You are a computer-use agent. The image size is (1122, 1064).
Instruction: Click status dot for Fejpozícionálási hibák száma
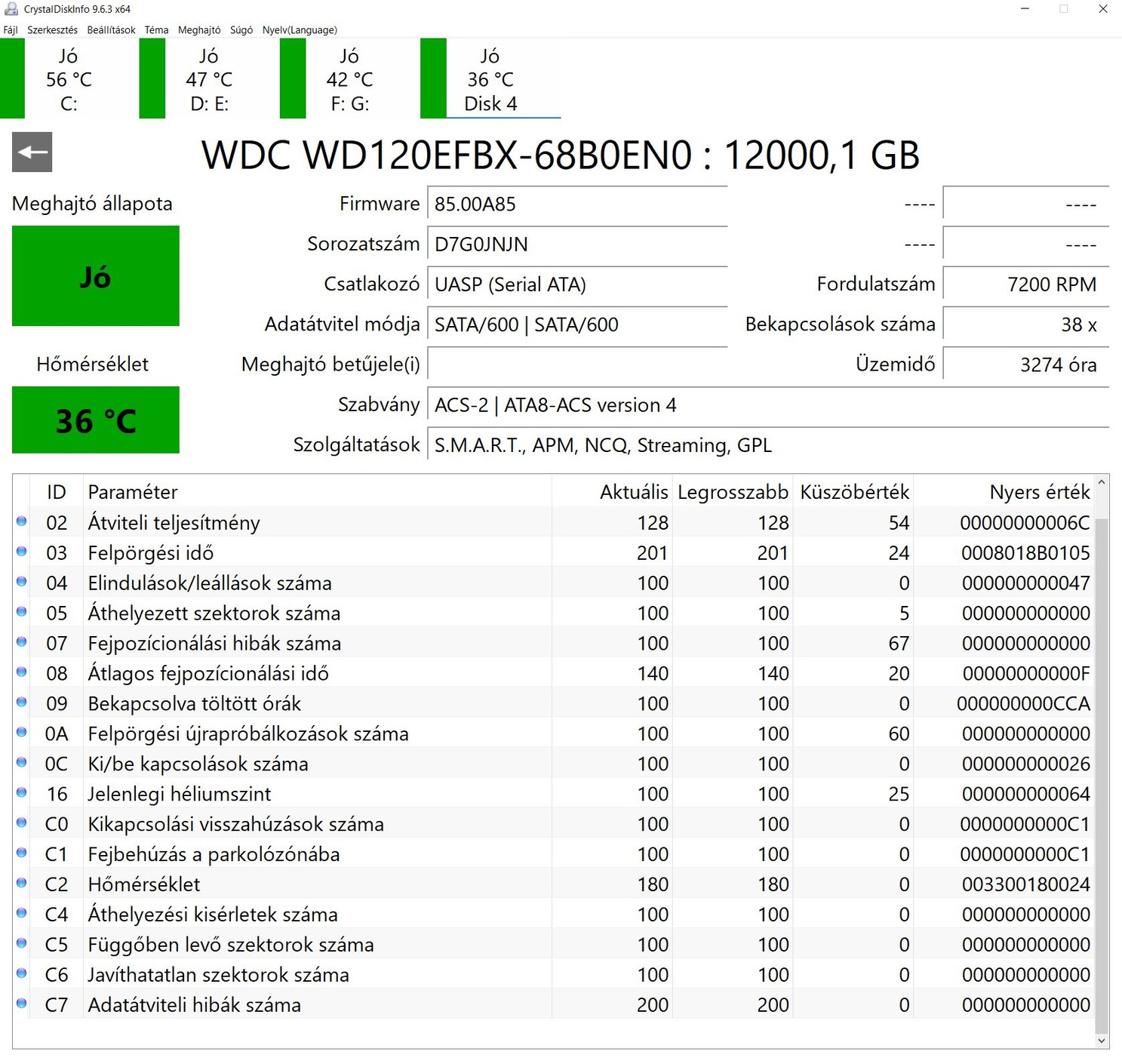(x=21, y=641)
